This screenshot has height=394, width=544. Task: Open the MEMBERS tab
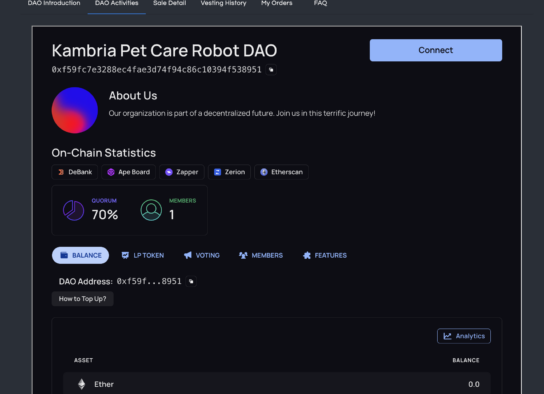[x=261, y=255]
